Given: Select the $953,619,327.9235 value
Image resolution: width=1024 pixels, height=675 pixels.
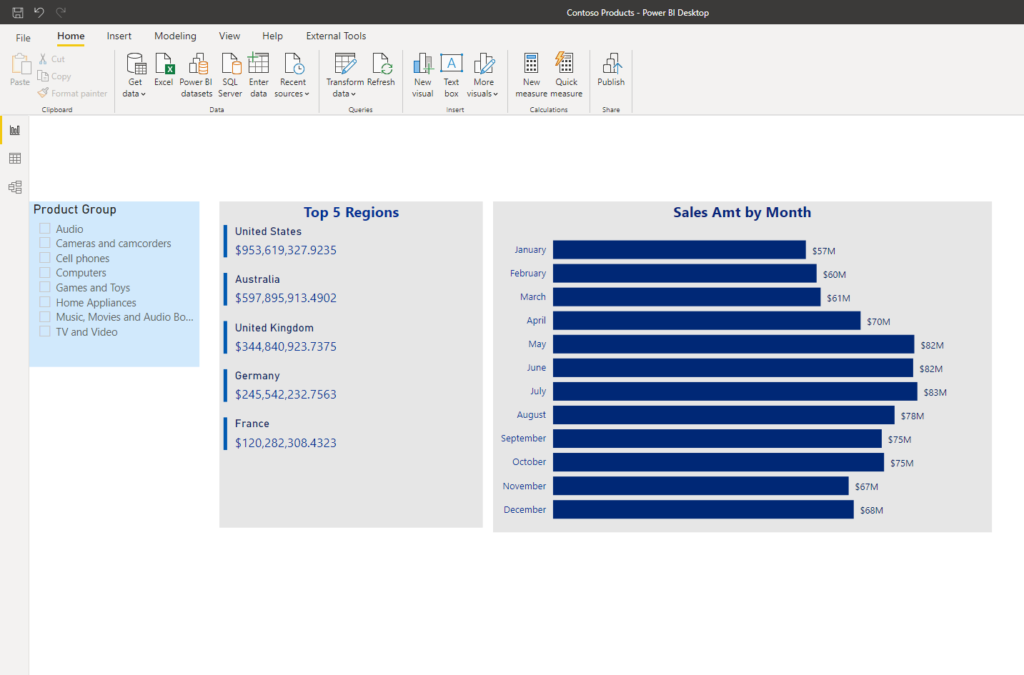Looking at the screenshot, I should tap(286, 250).
